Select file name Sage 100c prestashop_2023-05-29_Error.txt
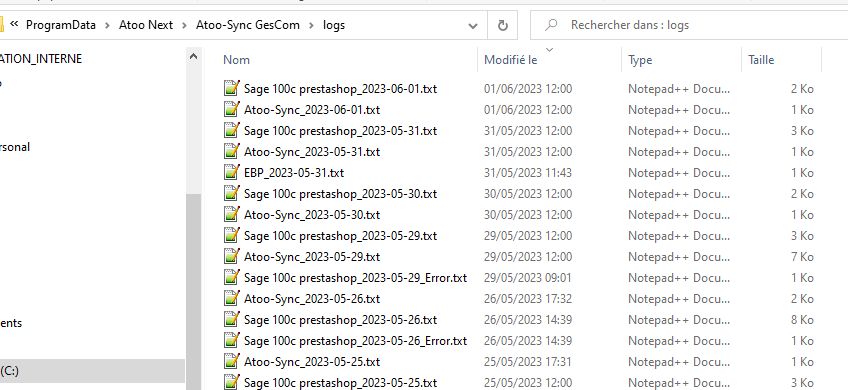The width and height of the screenshot is (848, 390). (x=355, y=277)
